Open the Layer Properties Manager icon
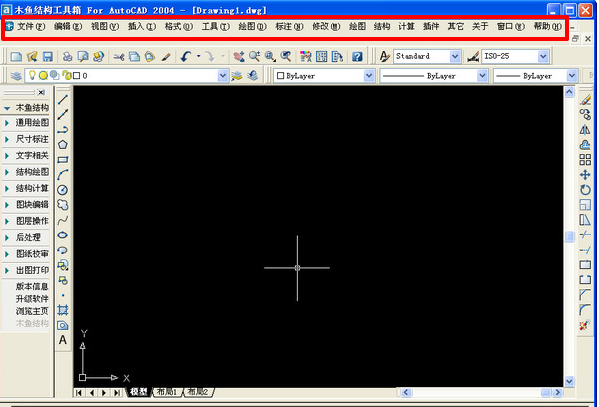This screenshot has height=407, width=599. point(16,76)
